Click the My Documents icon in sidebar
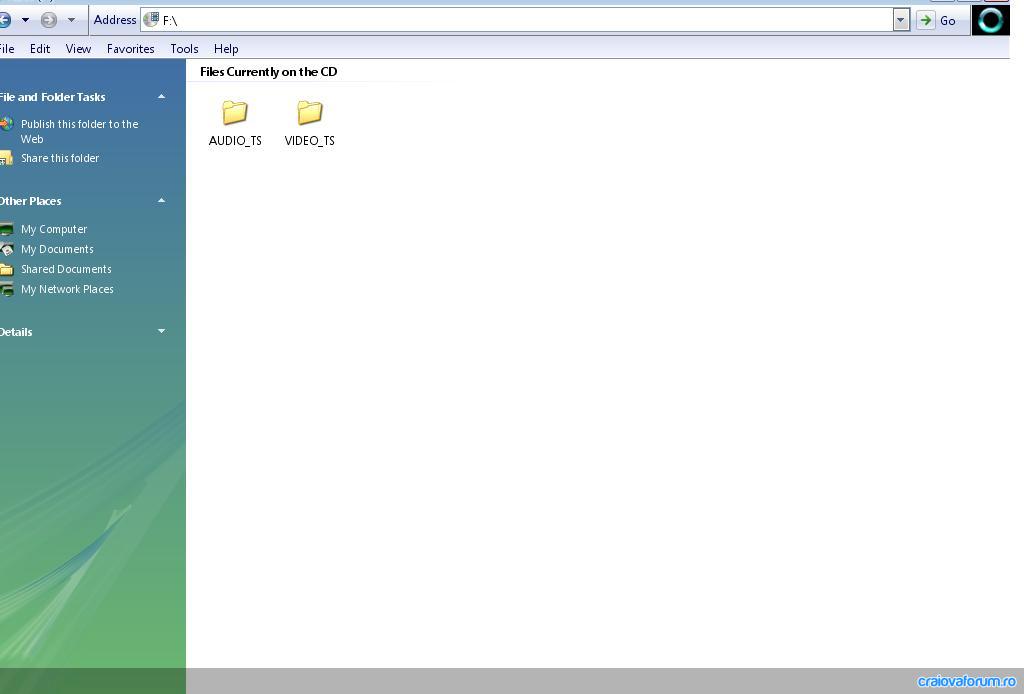1024x694 pixels. tap(7, 249)
